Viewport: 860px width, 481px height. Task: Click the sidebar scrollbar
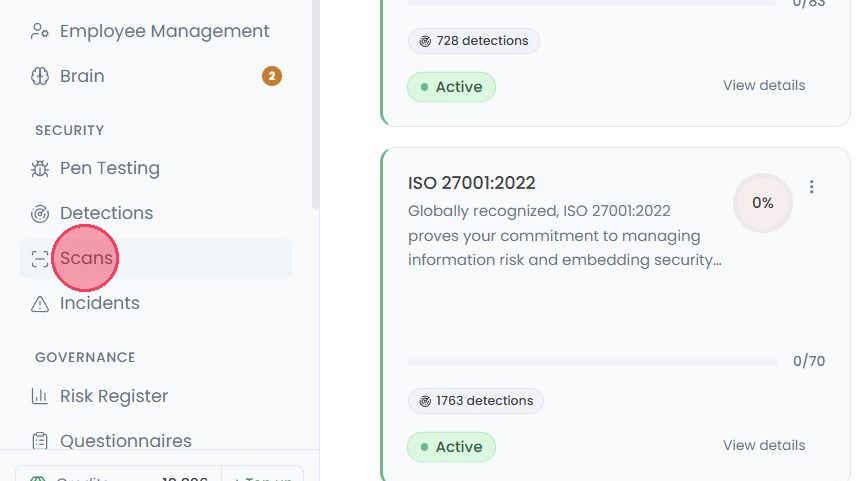(315, 104)
